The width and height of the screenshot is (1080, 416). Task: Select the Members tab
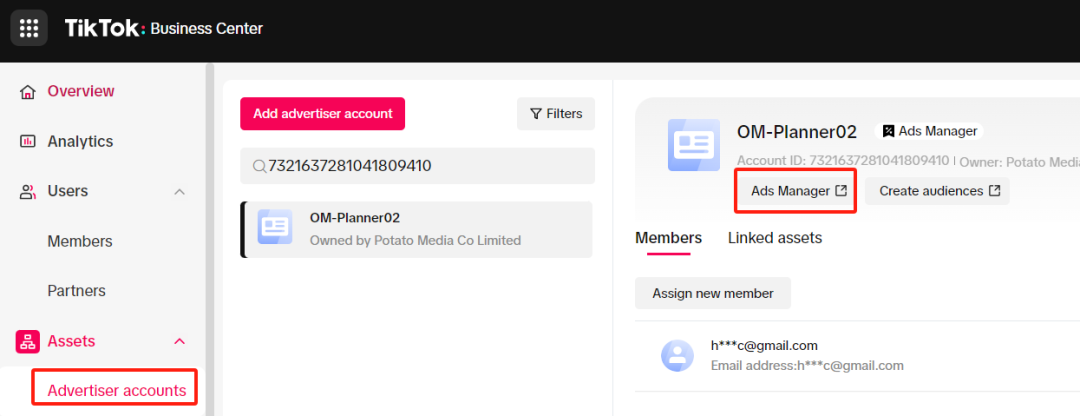[x=668, y=238]
